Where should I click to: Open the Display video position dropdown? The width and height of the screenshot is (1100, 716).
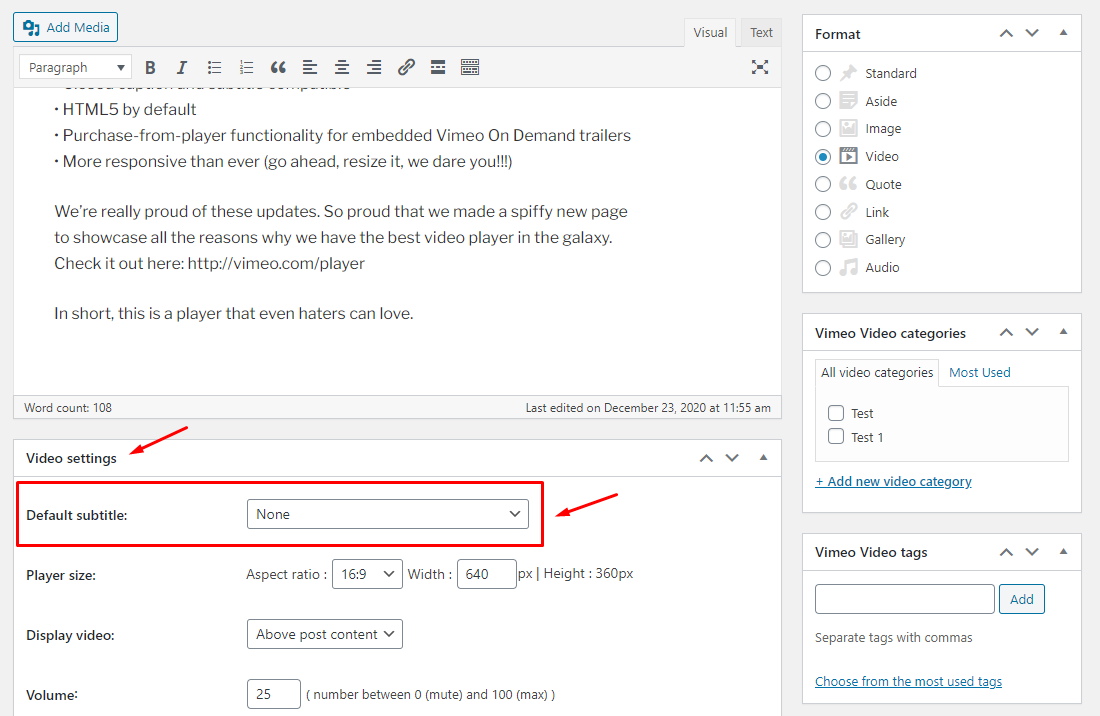pos(325,634)
